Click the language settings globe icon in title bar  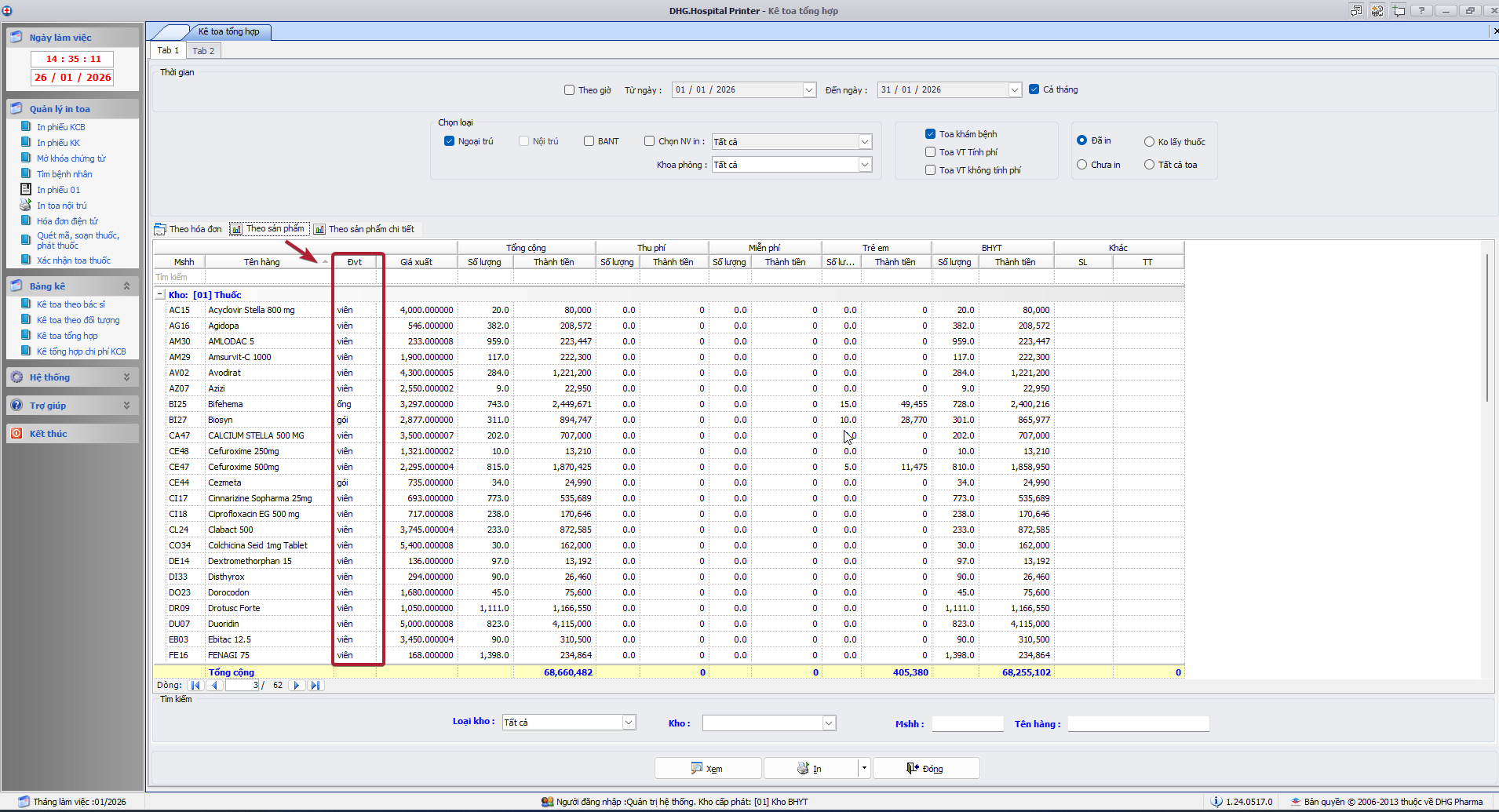click(1377, 10)
